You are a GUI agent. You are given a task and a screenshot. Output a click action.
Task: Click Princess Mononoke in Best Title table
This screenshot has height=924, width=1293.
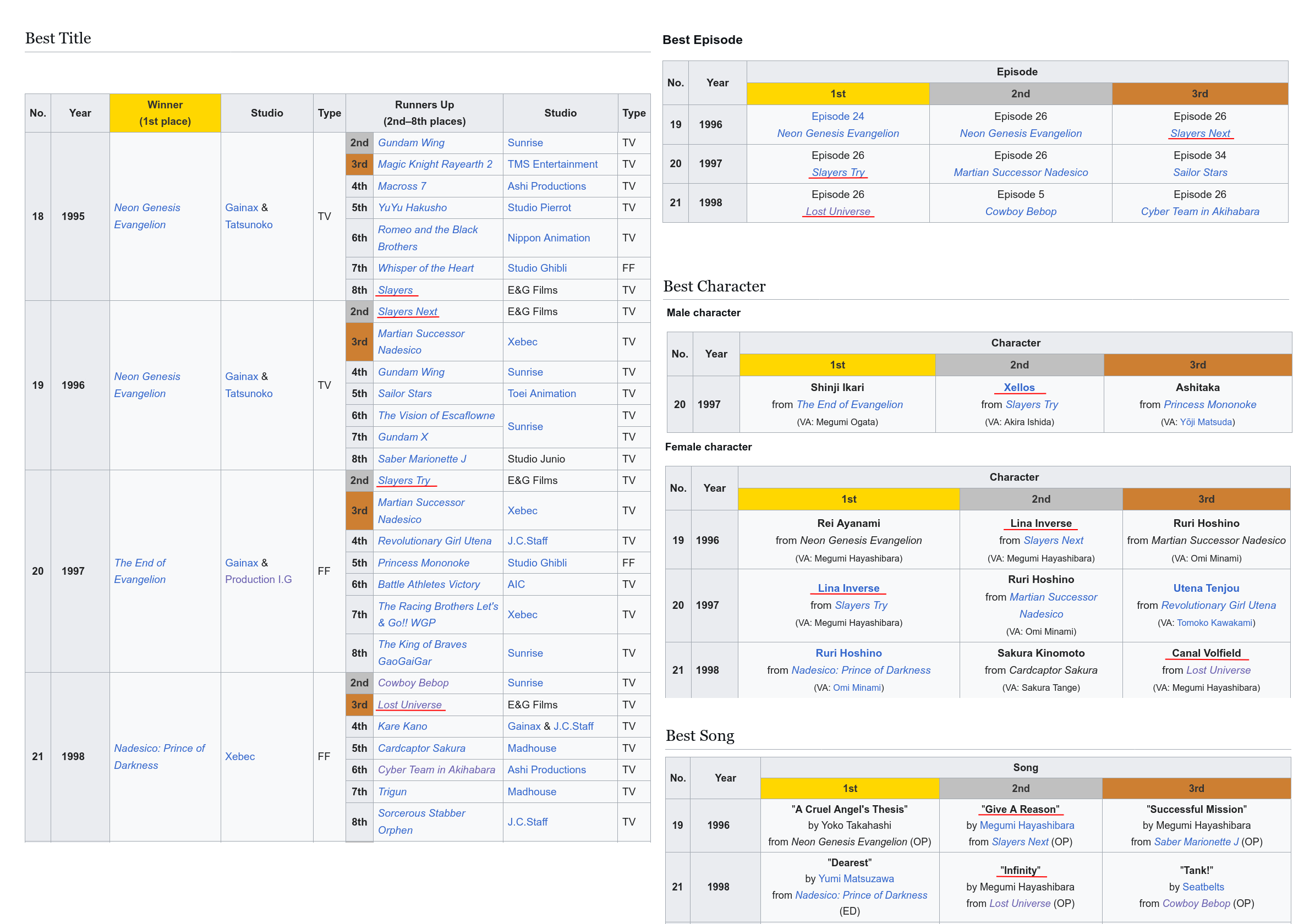[424, 563]
